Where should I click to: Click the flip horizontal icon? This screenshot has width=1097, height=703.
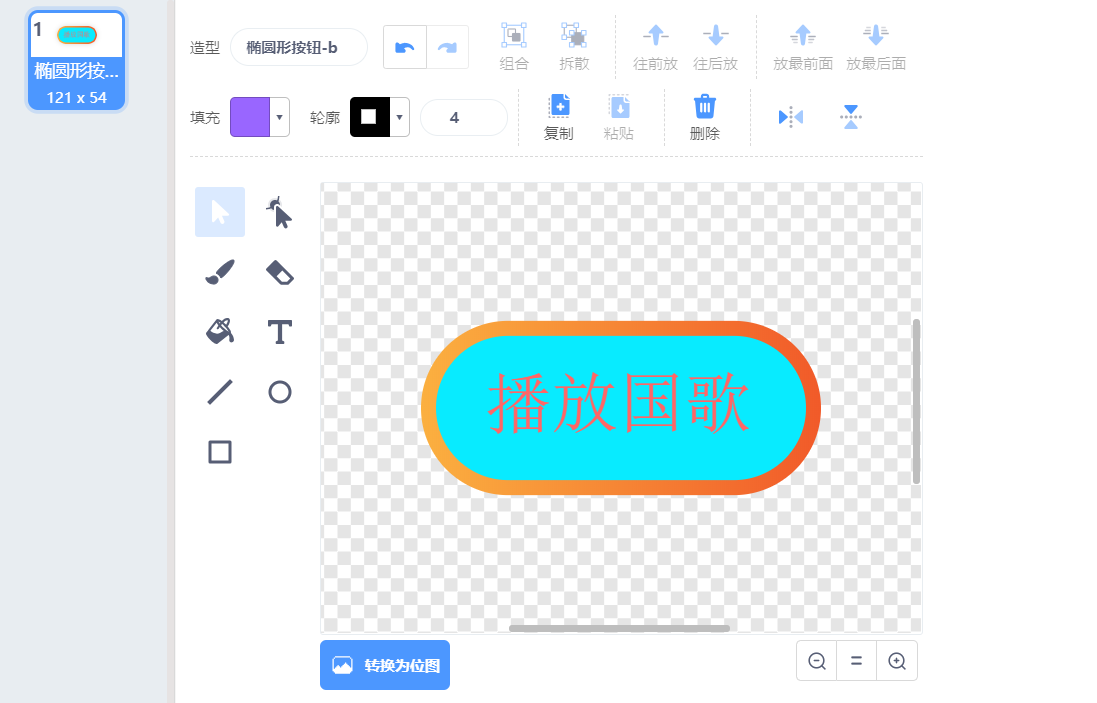tap(790, 117)
